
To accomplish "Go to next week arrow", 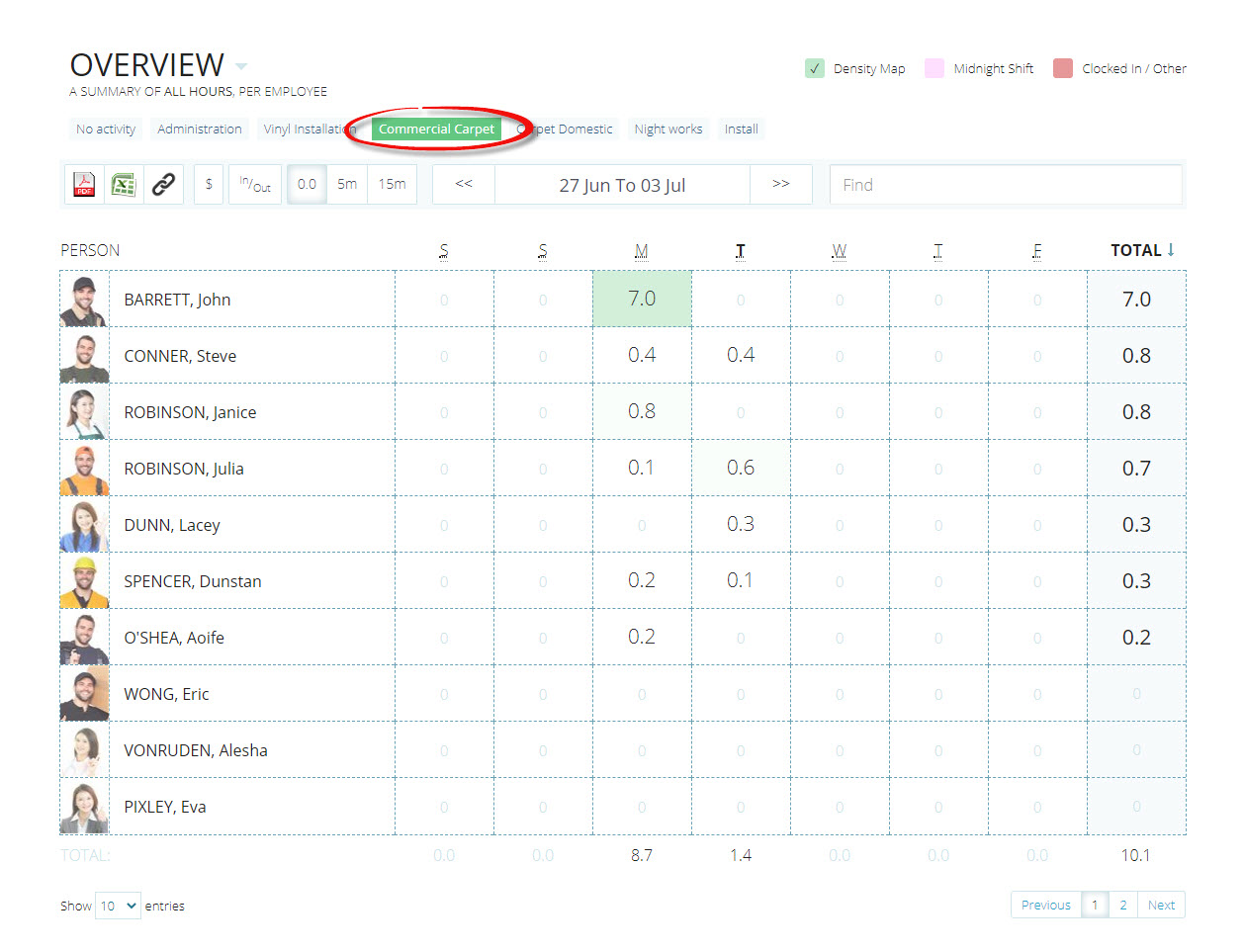I will click(x=780, y=185).
